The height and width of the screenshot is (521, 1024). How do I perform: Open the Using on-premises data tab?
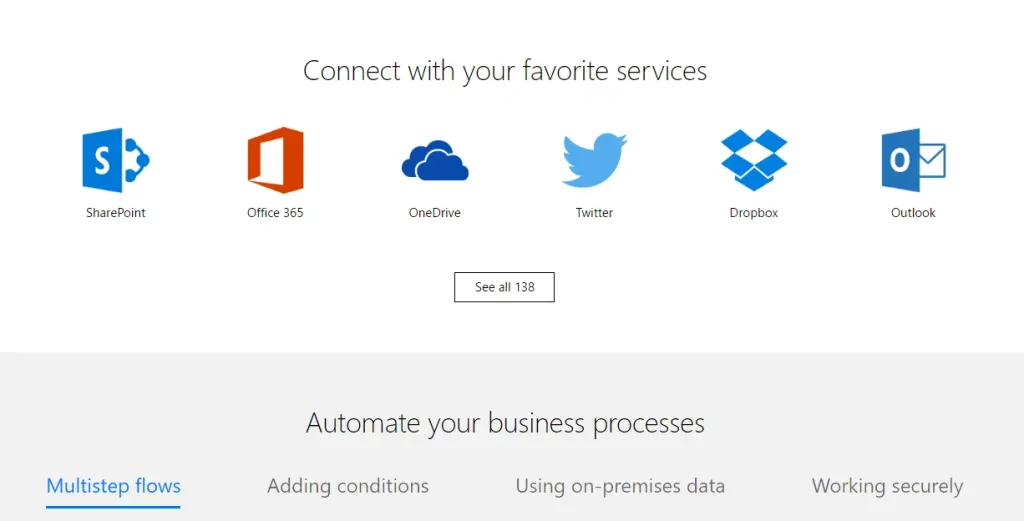click(x=620, y=486)
